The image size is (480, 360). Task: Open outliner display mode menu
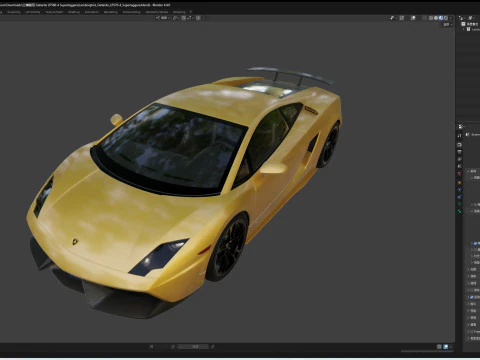pyautogui.click(x=462, y=18)
